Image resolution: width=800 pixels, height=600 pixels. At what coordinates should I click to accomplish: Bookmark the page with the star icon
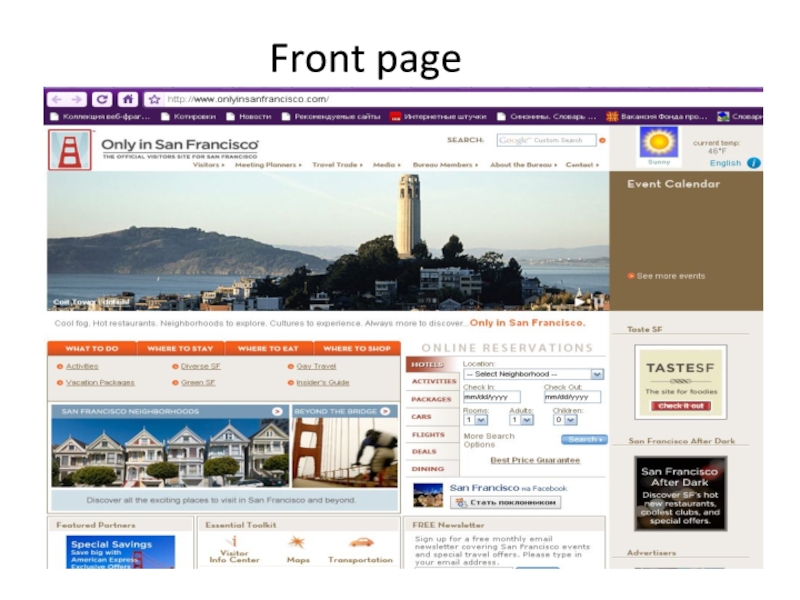[155, 99]
